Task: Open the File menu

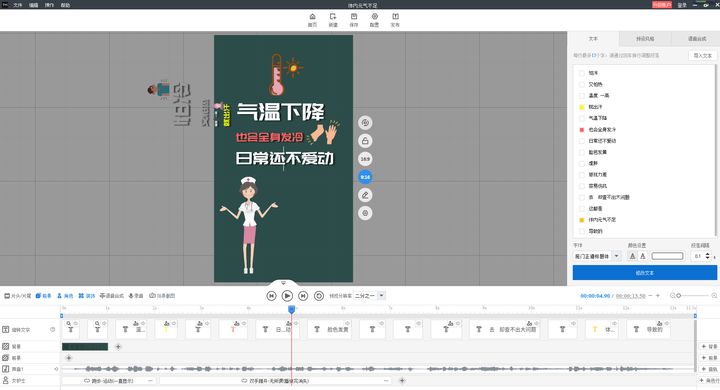Action: coord(17,5)
